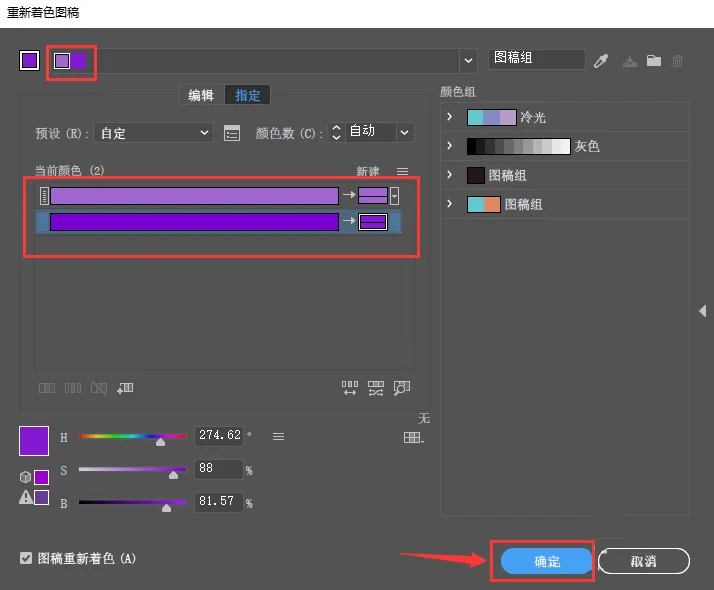Click the color reduction options icon
The image size is (714, 590).
232,133
